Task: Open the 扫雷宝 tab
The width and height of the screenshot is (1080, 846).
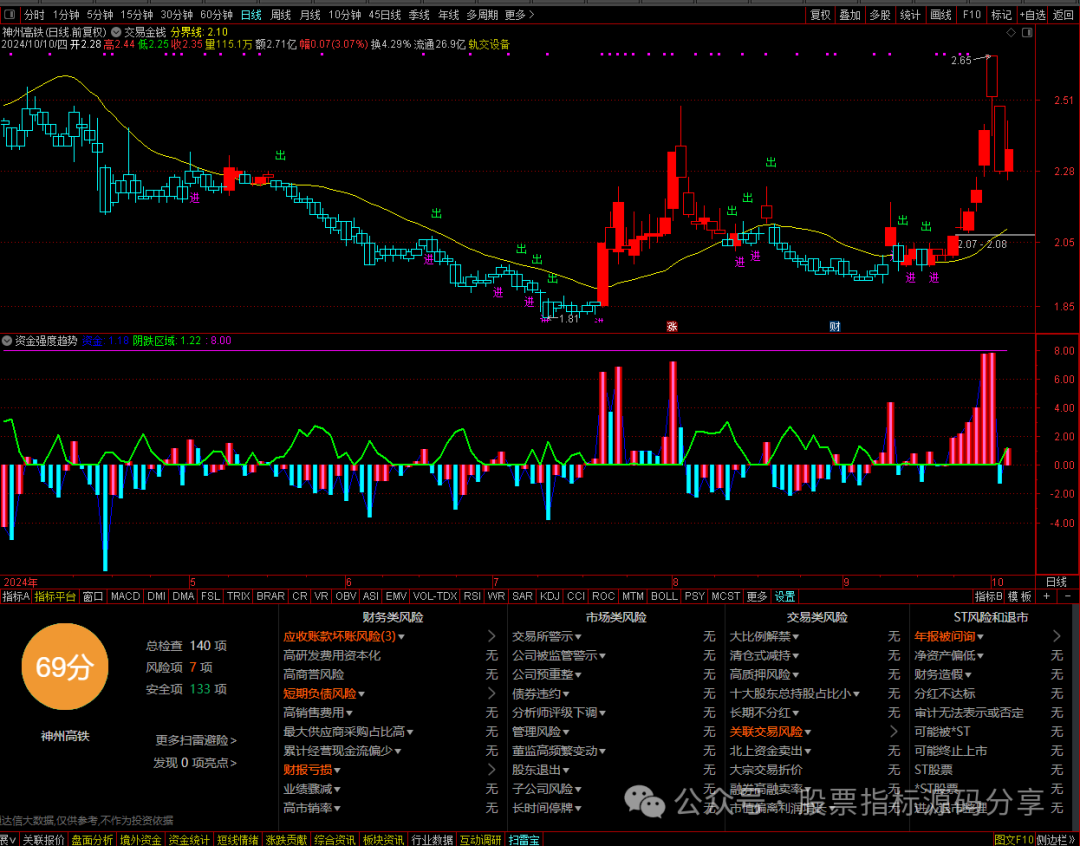Action: pos(524,840)
